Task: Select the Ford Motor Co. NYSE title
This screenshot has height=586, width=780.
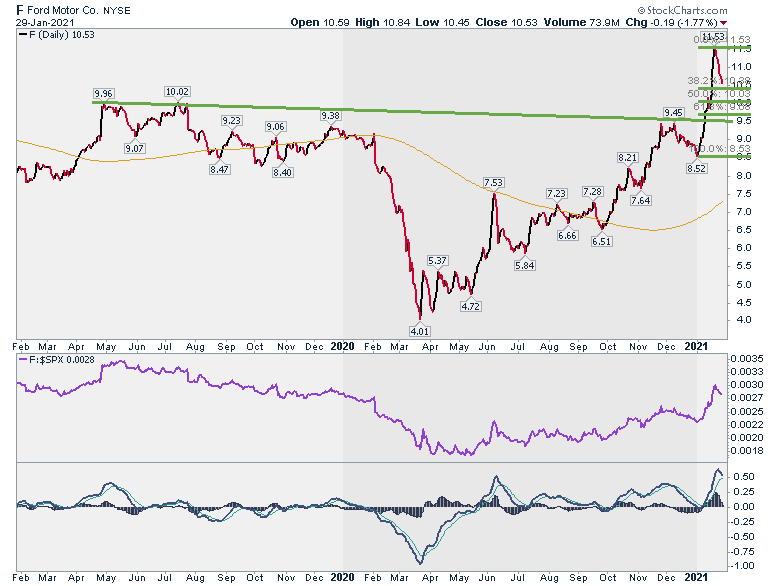Action: point(74,10)
